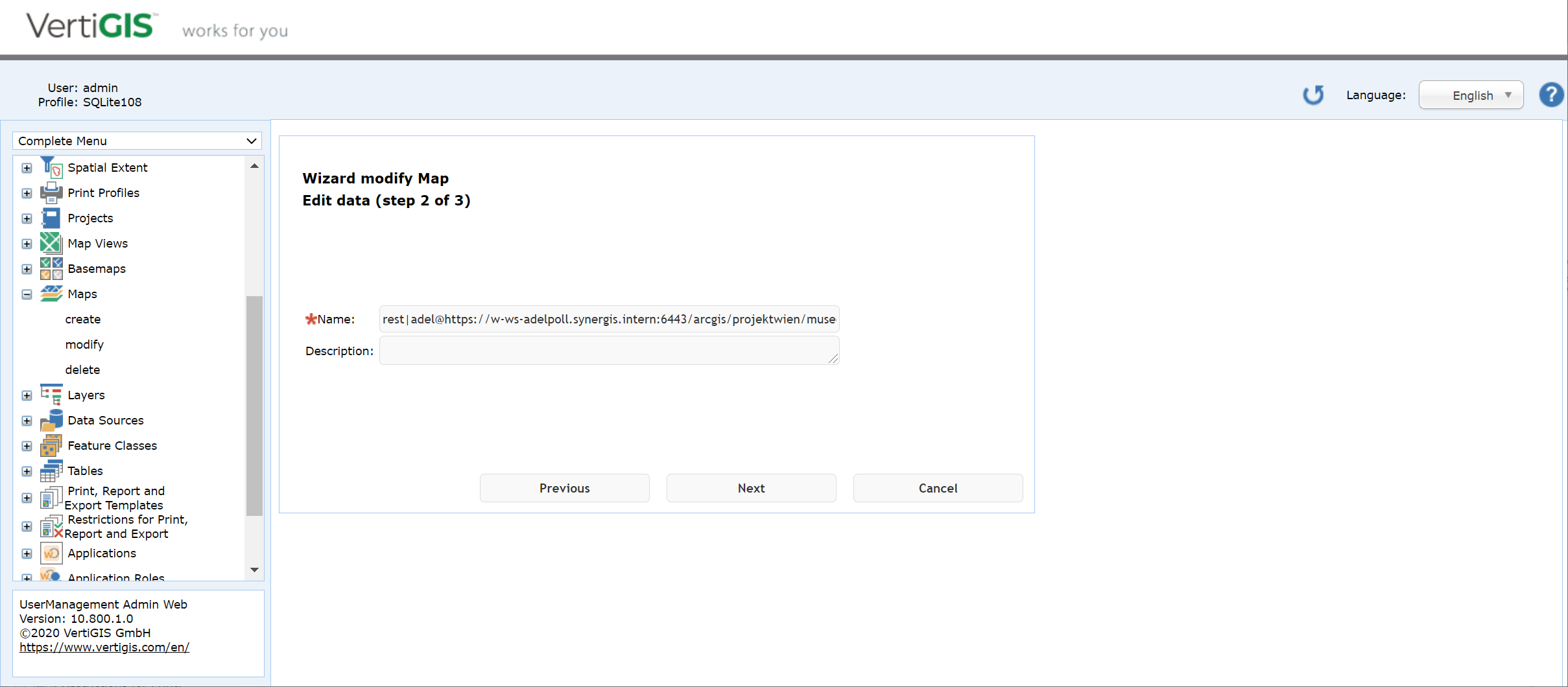The width and height of the screenshot is (1568, 687).
Task: Click the Maps stacked-layers icon
Action: 51,294
